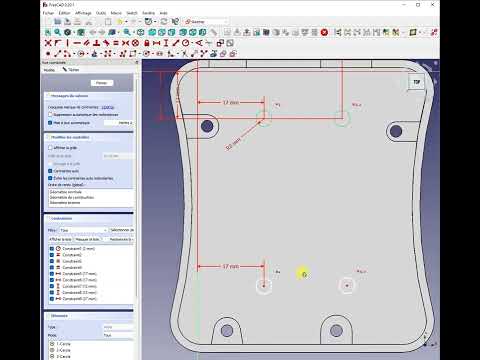Select the create arc tool

tap(67, 53)
